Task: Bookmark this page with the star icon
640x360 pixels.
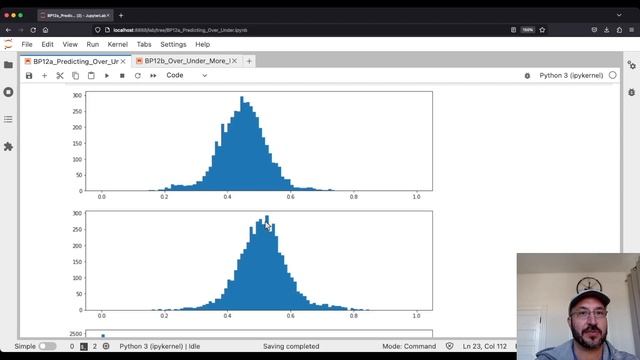Action: point(542,30)
